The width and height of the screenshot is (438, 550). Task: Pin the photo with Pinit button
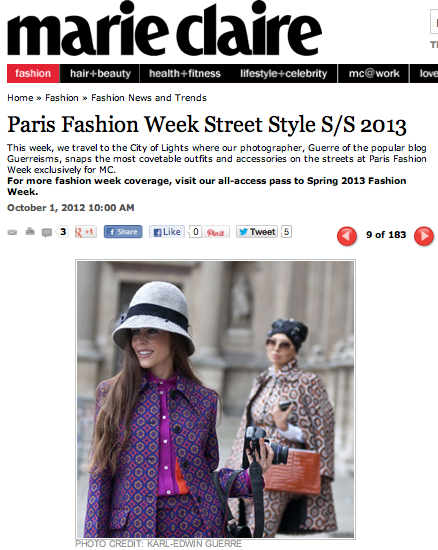coord(216,232)
